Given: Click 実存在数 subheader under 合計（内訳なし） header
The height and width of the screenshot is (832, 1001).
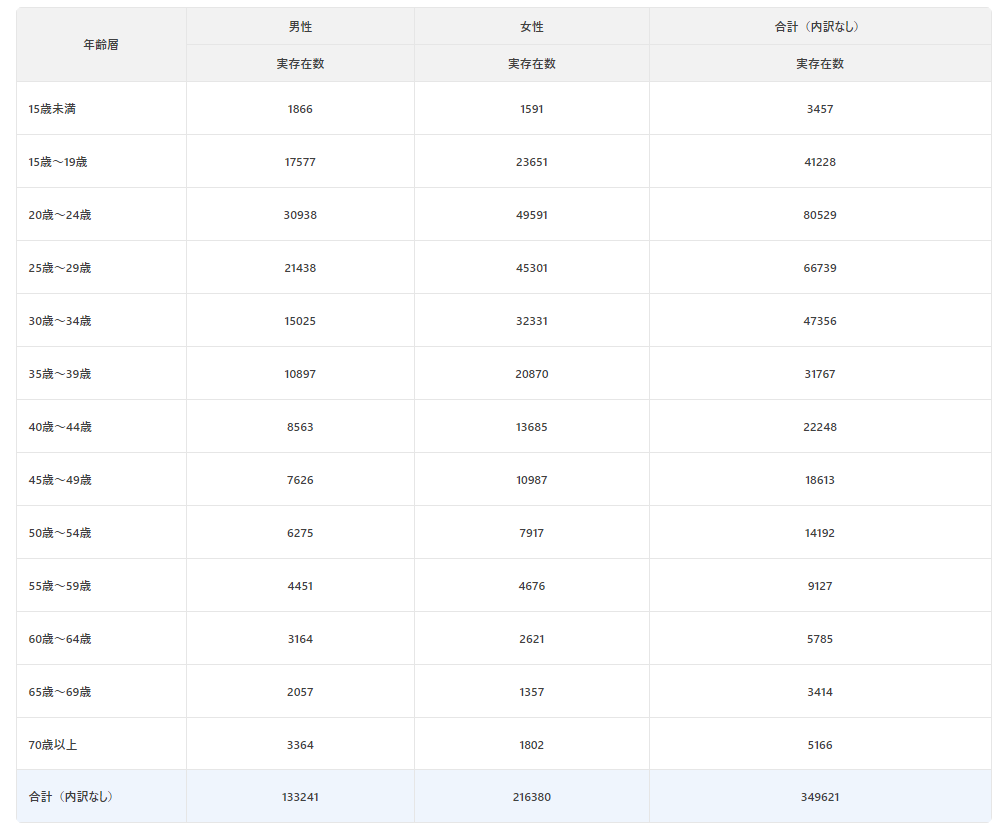Looking at the screenshot, I should [x=820, y=64].
